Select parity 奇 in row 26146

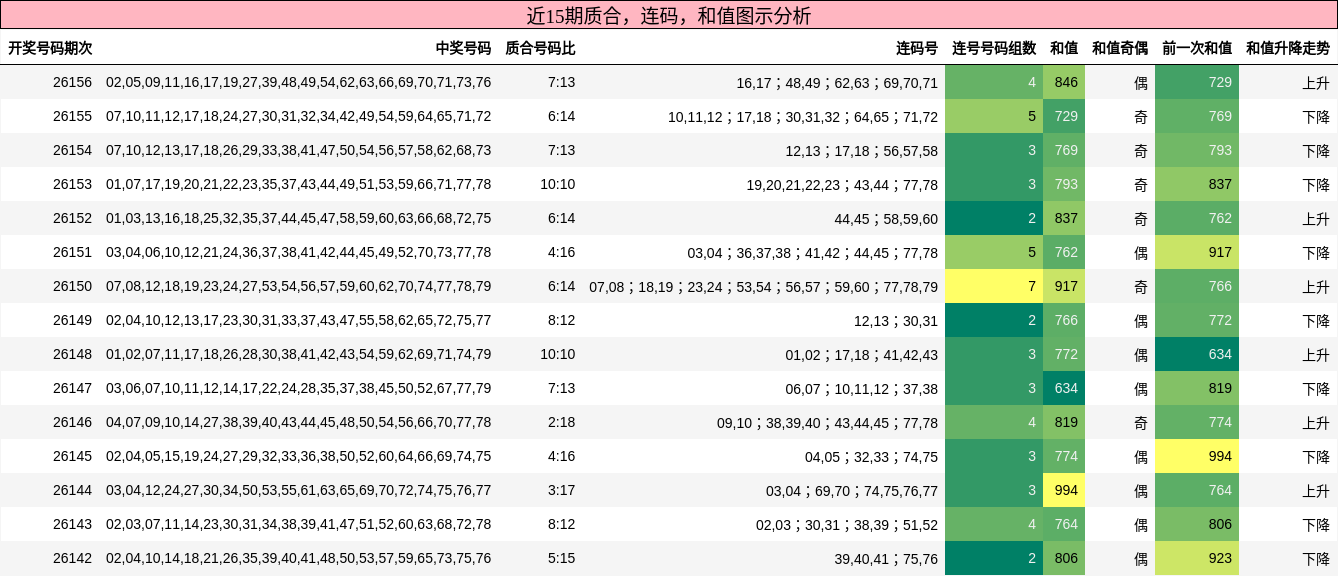point(1140,422)
